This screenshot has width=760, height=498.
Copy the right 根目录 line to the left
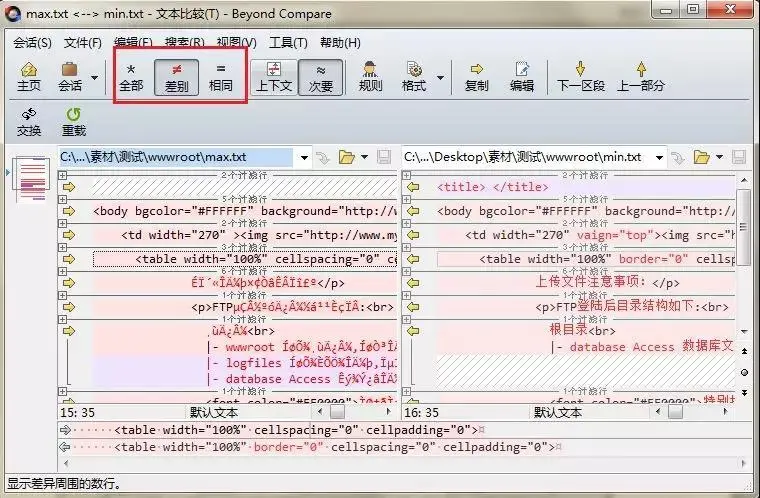coord(413,331)
